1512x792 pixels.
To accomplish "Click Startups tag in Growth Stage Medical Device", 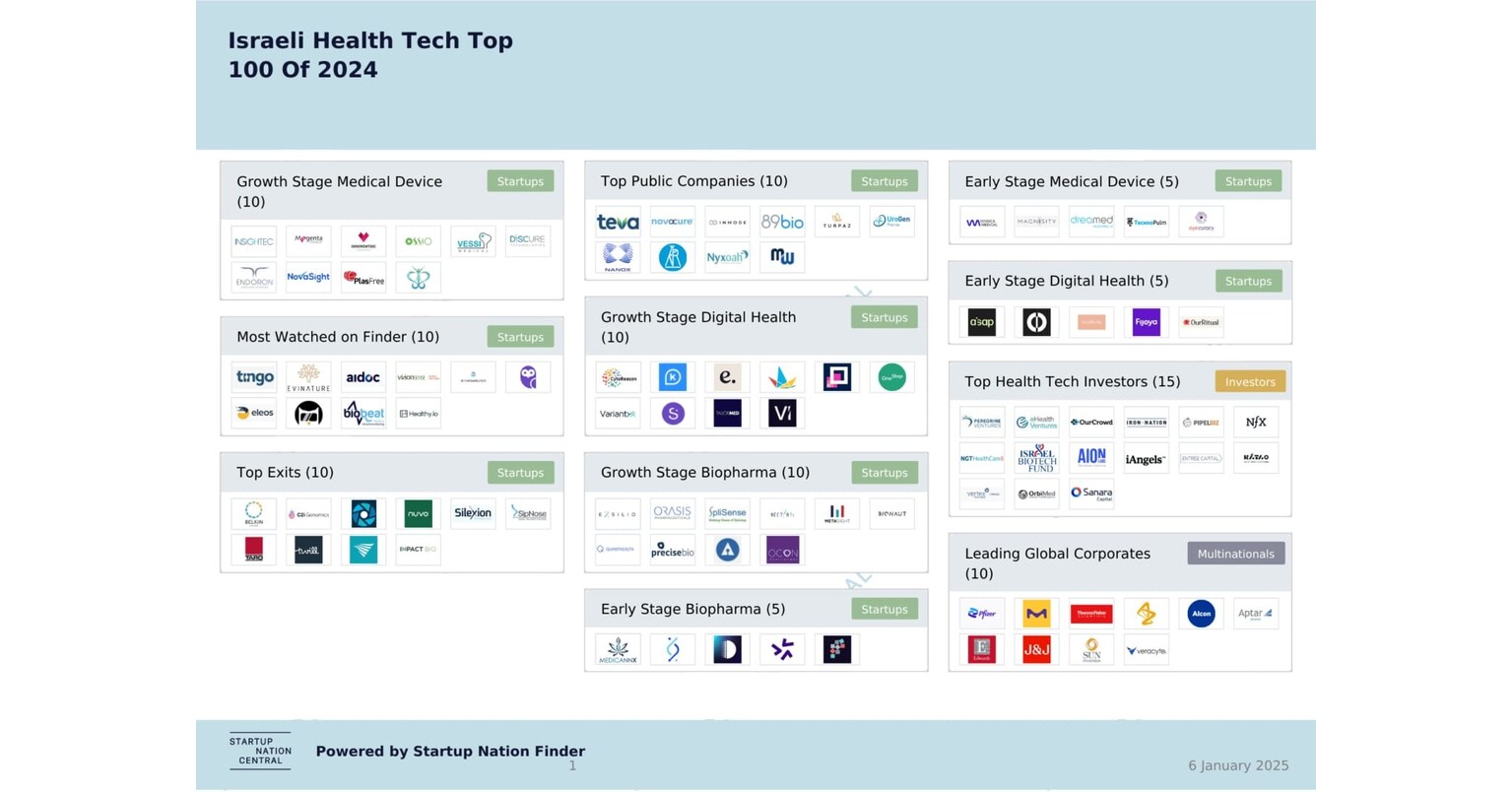I will click(x=520, y=181).
